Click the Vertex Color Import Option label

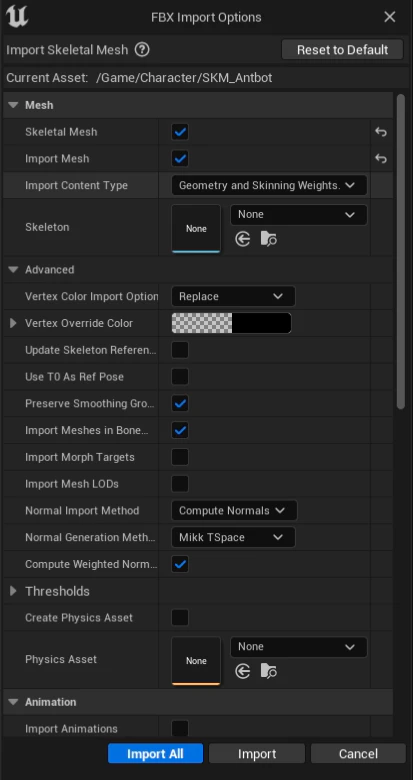coord(92,296)
